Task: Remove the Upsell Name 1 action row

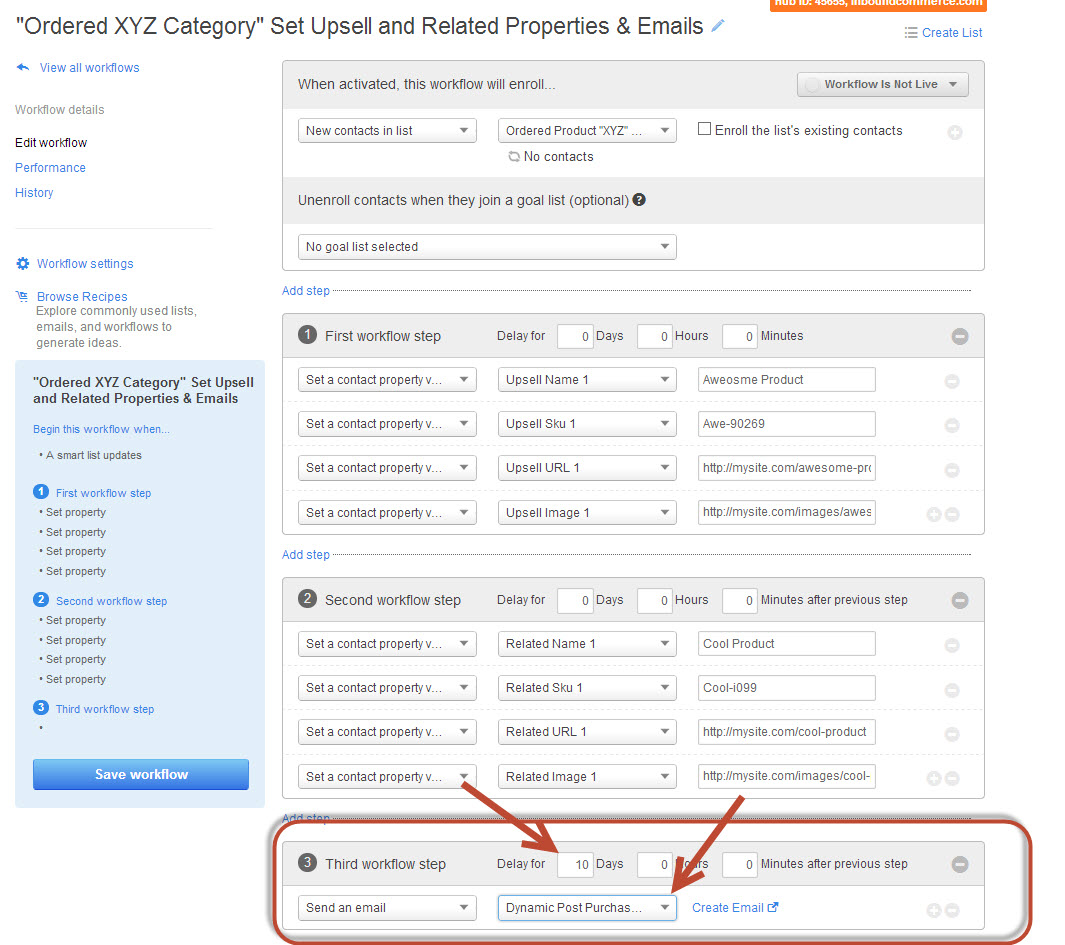Action: pyautogui.click(x=952, y=381)
